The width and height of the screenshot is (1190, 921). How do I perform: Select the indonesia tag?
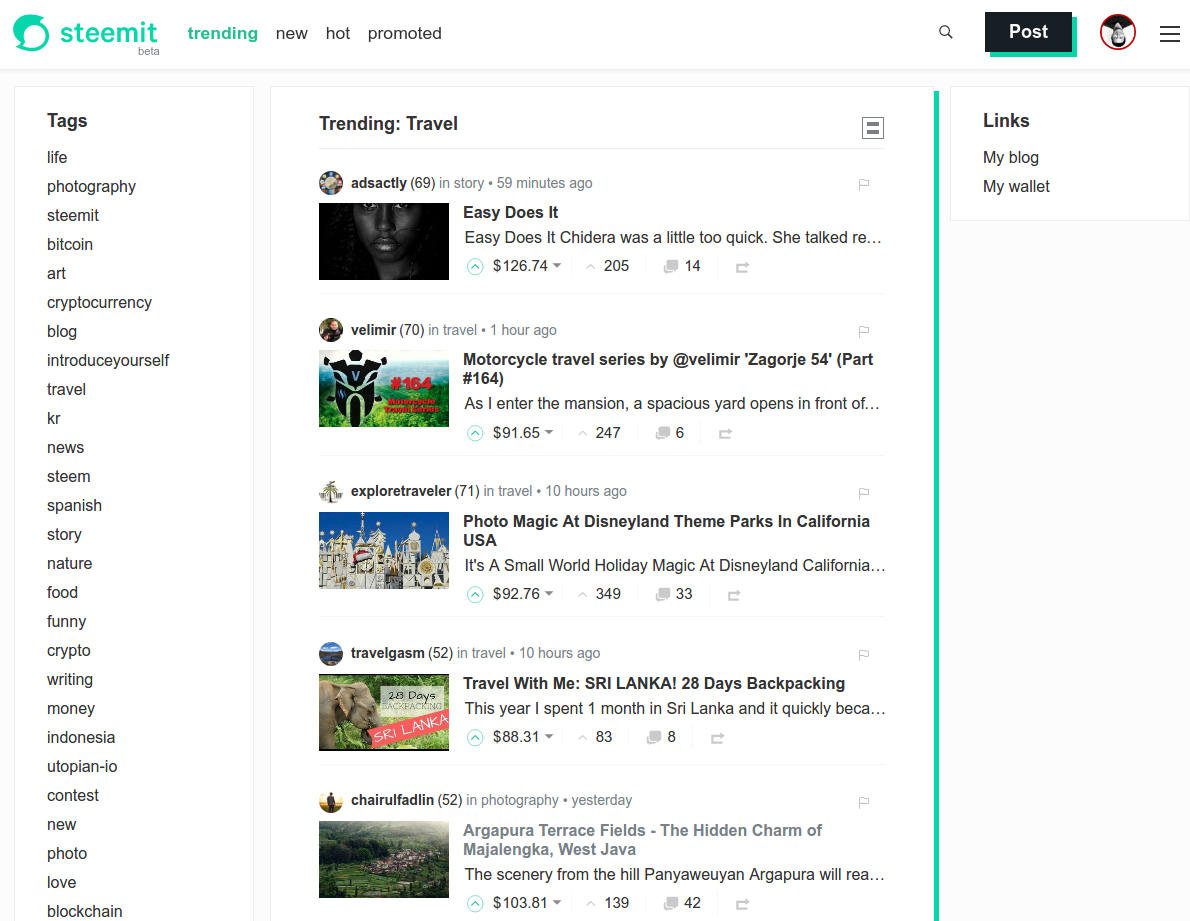click(x=81, y=737)
